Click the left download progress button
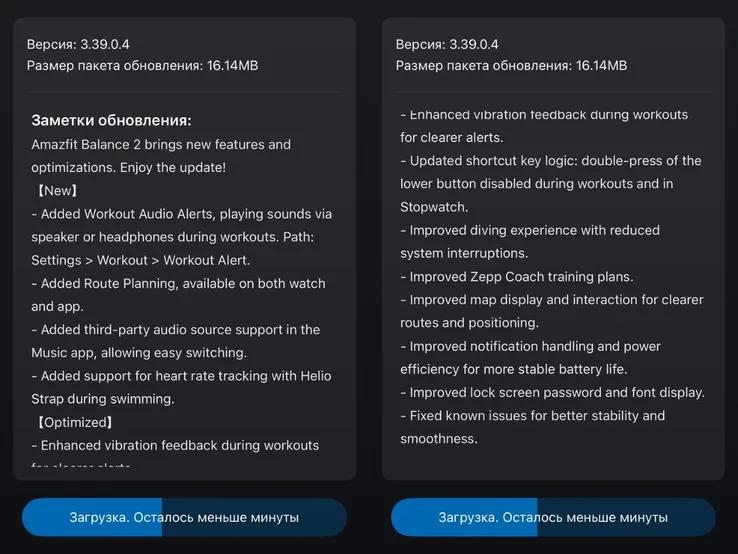 [184, 517]
